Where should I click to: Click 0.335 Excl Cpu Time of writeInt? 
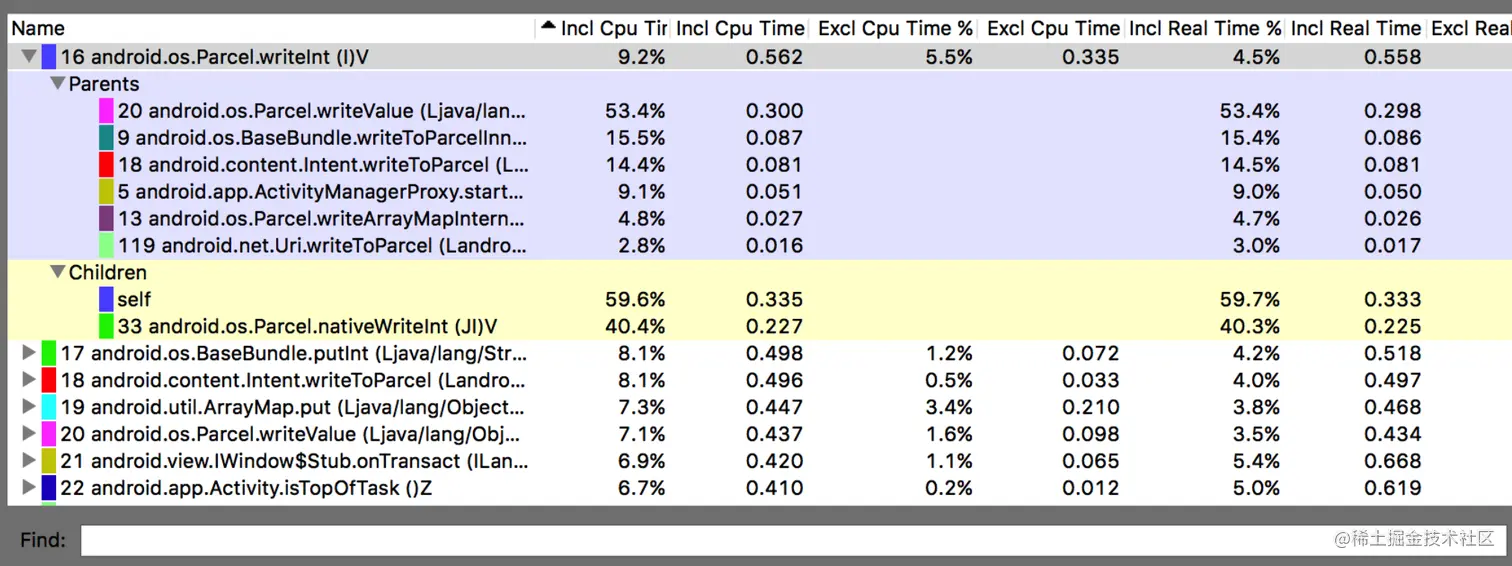pyautogui.click(x=1091, y=57)
